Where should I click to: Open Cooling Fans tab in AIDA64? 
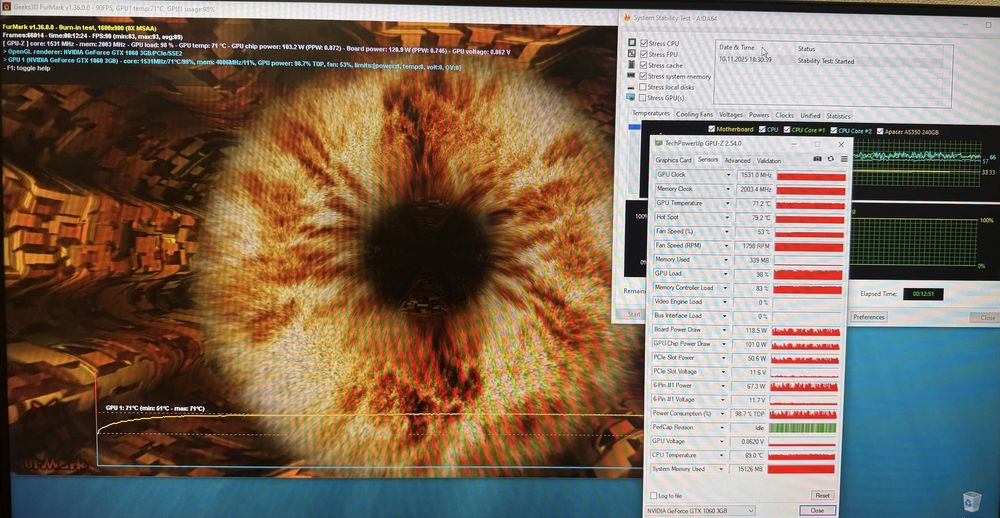[694, 114]
